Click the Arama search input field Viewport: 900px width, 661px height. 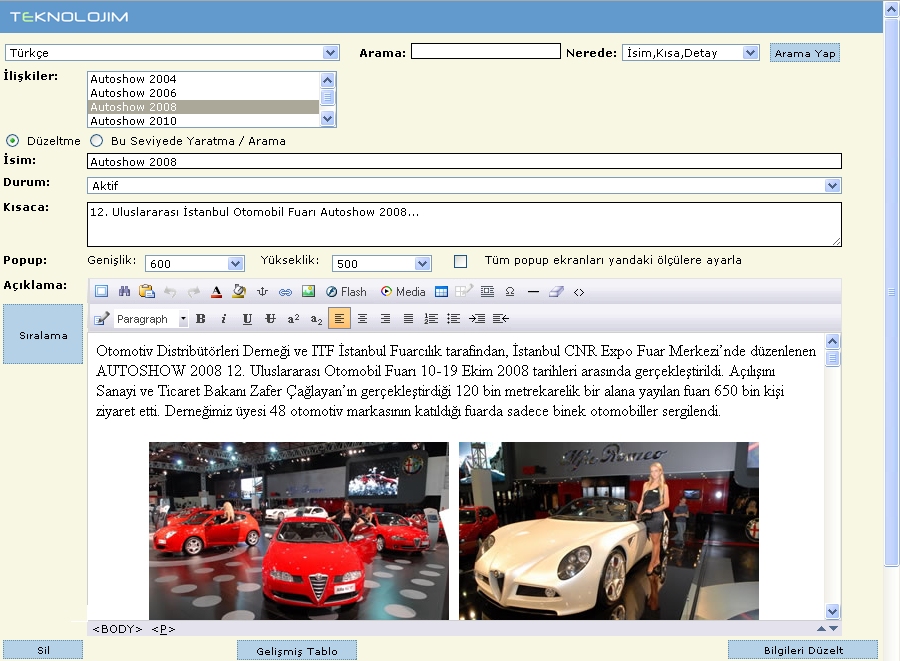tap(486, 51)
